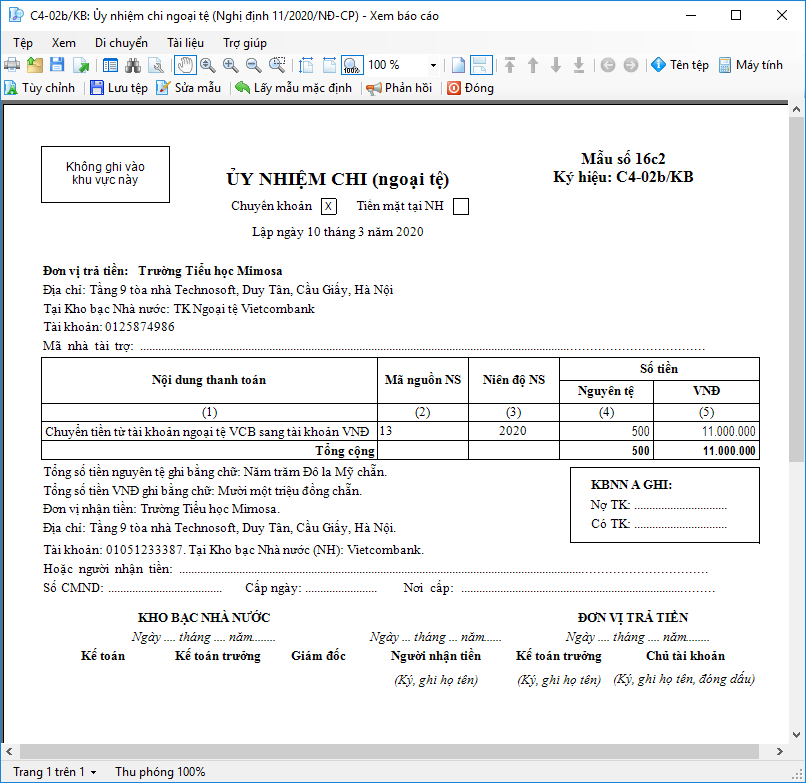The image size is (806, 783).
Task: Click the Tiền mặt tại NH checkbox
Action: 461,206
